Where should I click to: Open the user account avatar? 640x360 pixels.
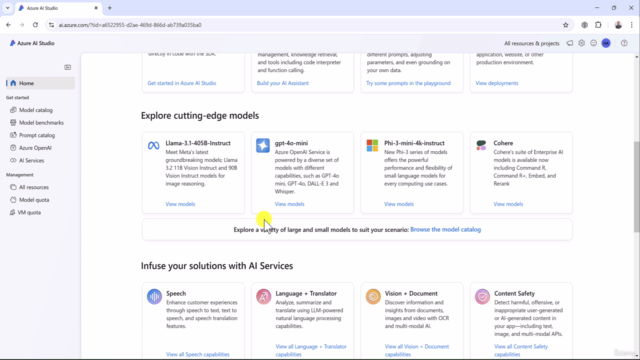(x=606, y=43)
